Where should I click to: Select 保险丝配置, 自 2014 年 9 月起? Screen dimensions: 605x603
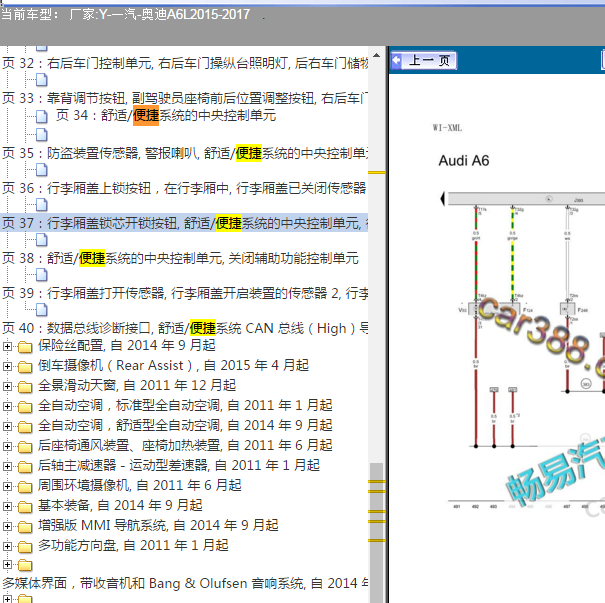[x=127, y=345]
